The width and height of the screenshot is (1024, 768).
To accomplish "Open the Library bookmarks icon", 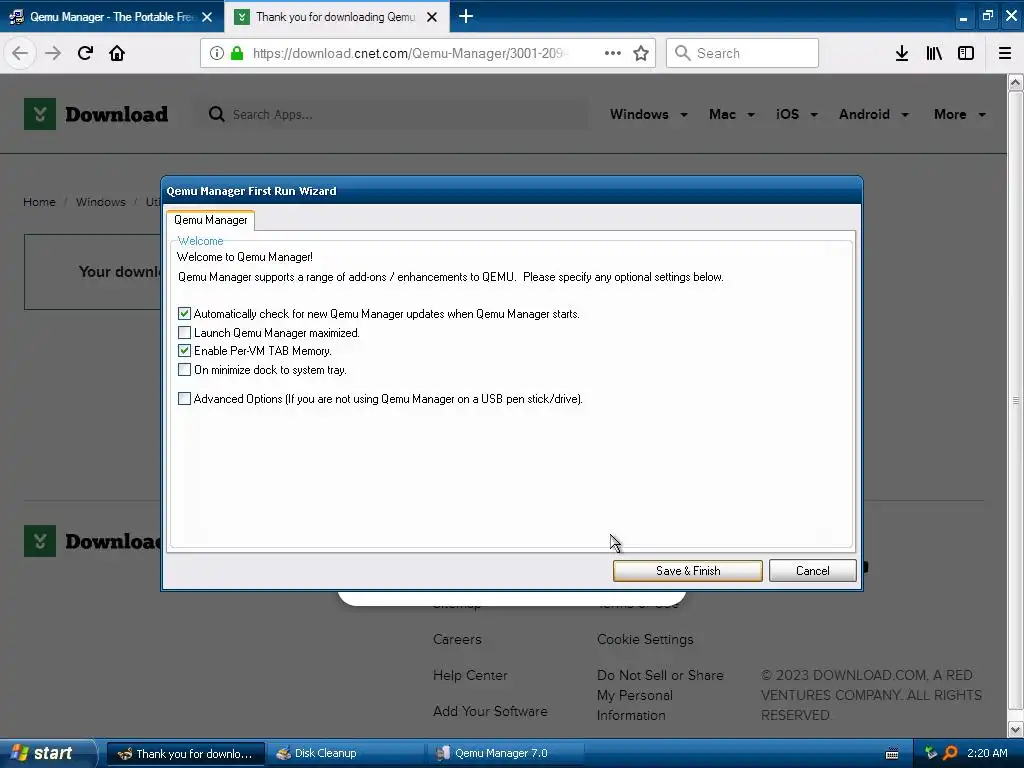I will (x=934, y=53).
